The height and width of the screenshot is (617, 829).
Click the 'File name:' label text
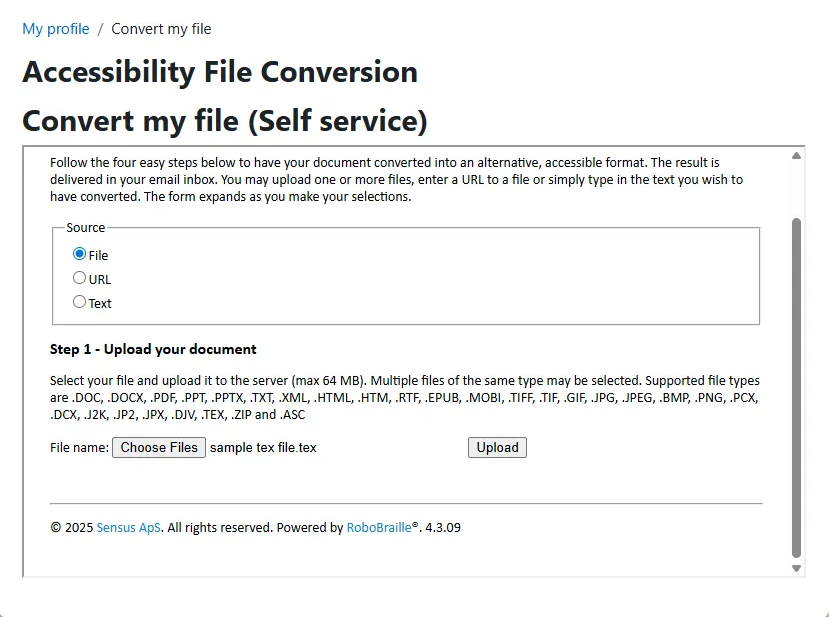tap(79, 448)
